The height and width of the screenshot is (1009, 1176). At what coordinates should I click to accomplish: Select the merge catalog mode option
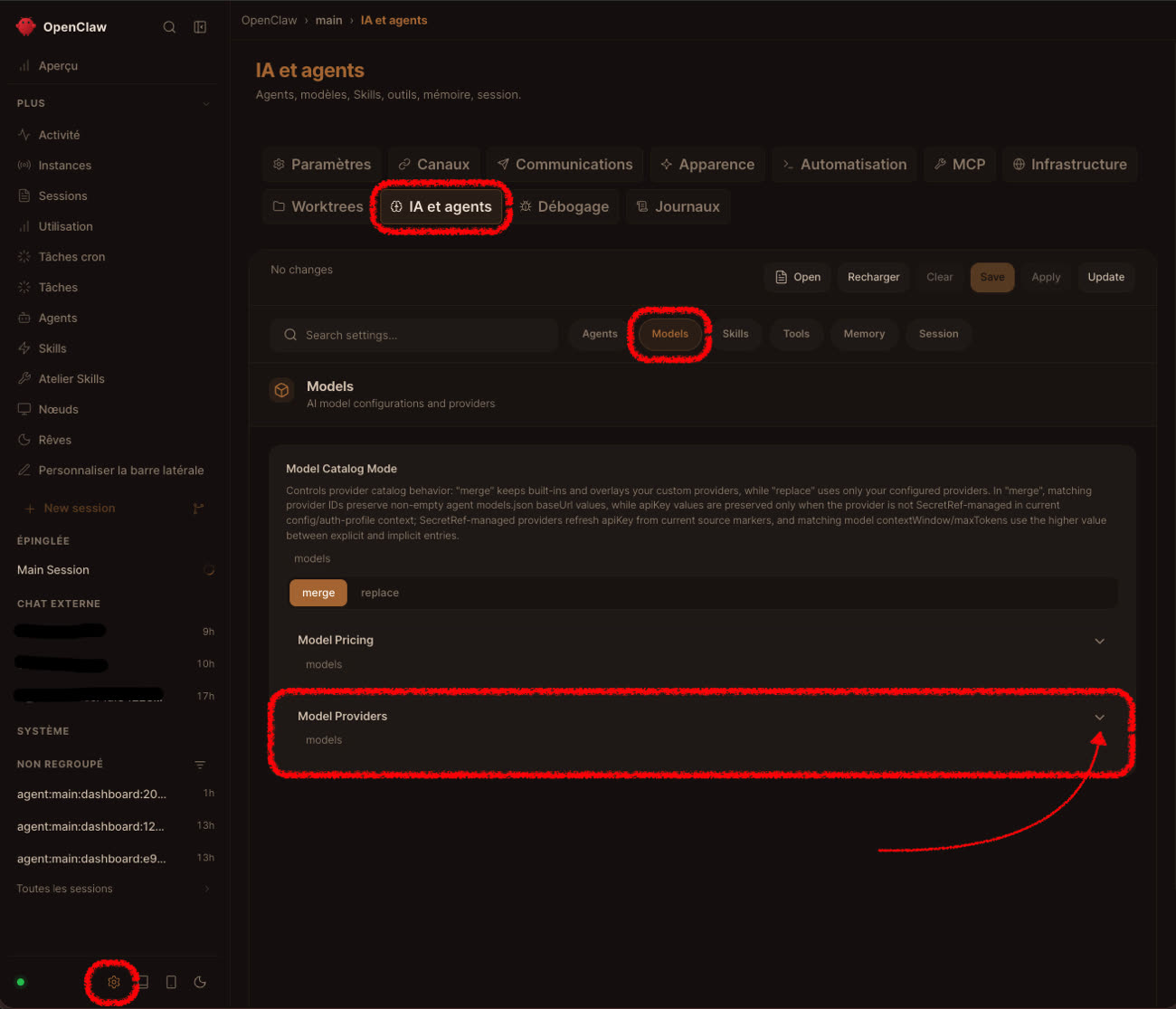click(318, 593)
